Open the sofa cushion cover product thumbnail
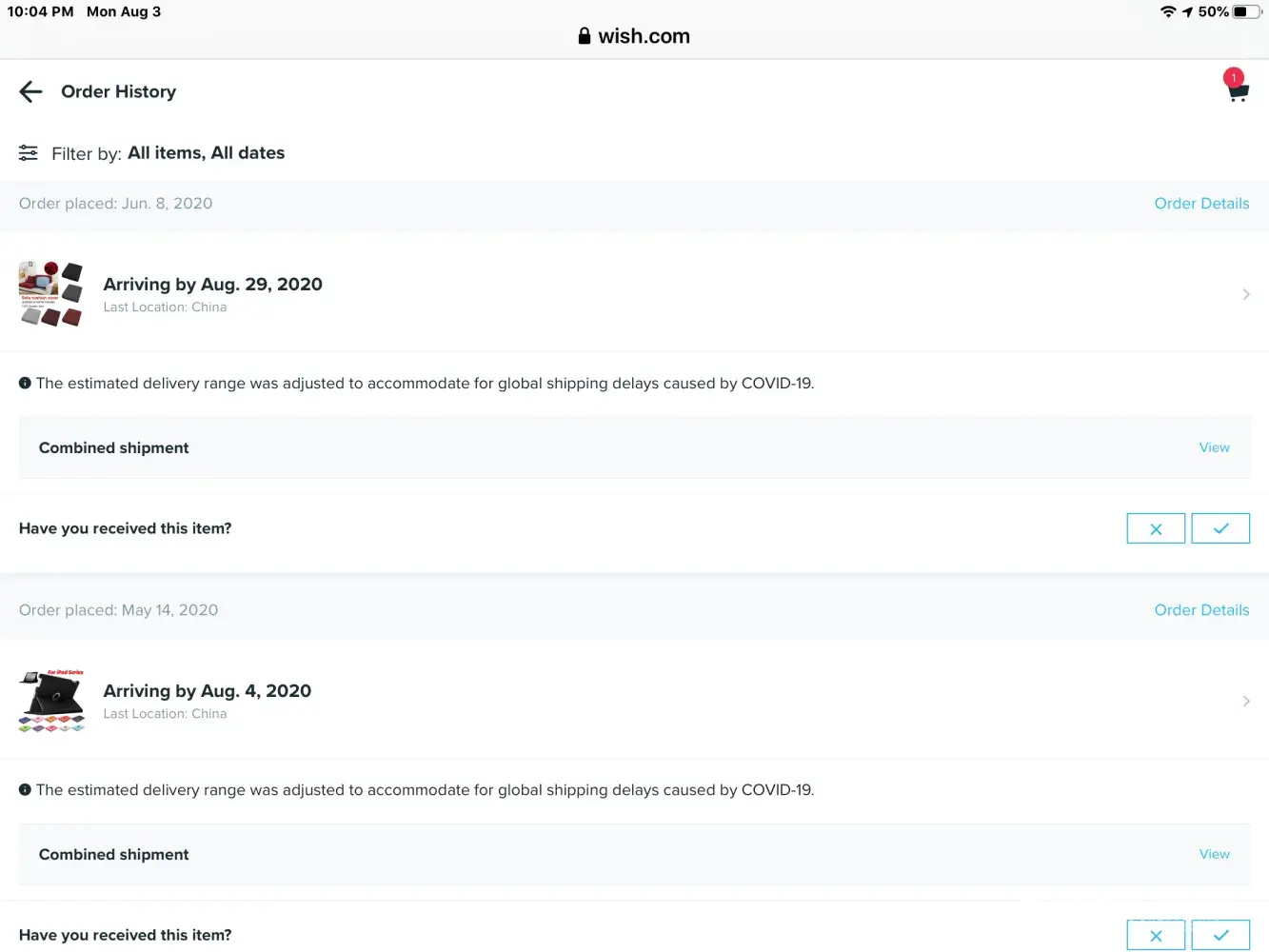The image size is (1269, 952). (x=51, y=294)
